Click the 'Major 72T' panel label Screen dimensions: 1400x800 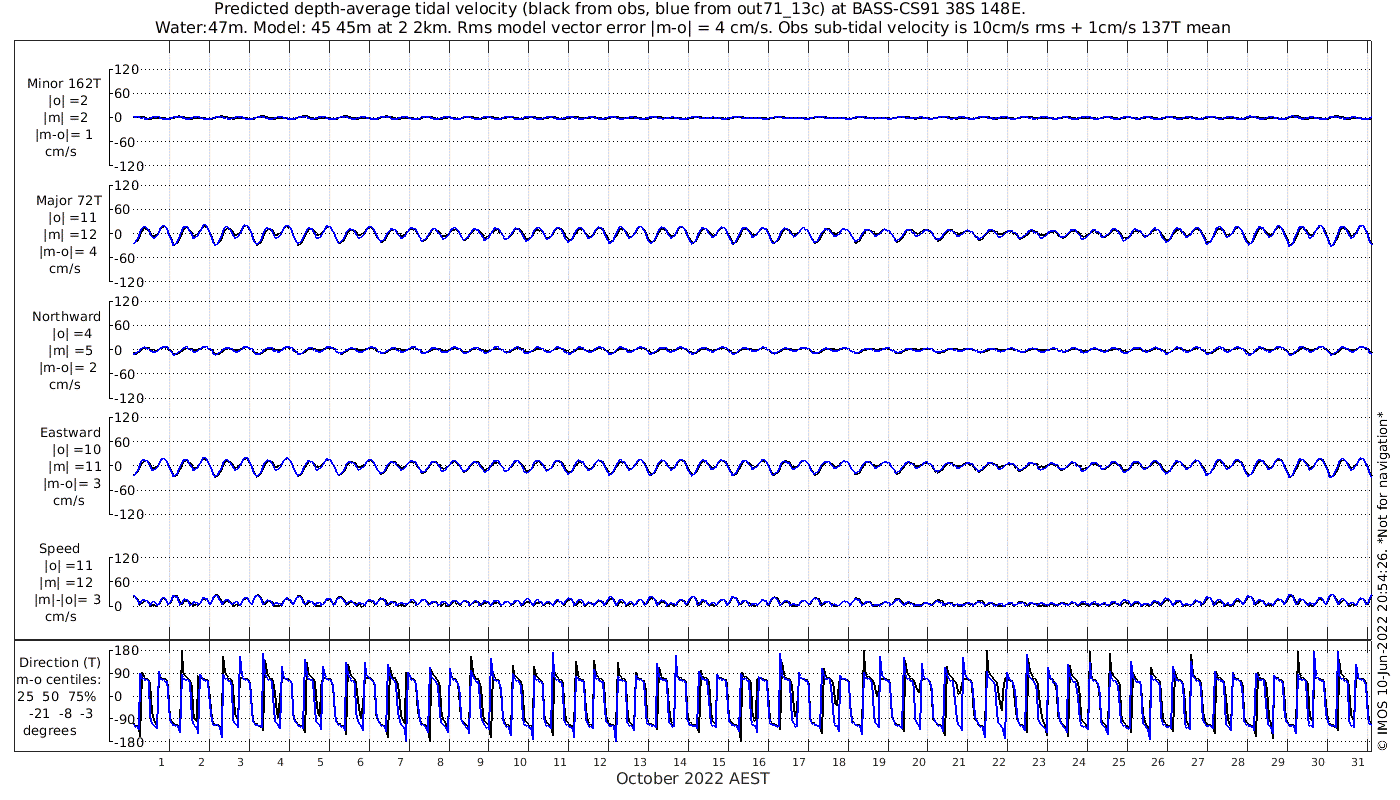point(68,201)
